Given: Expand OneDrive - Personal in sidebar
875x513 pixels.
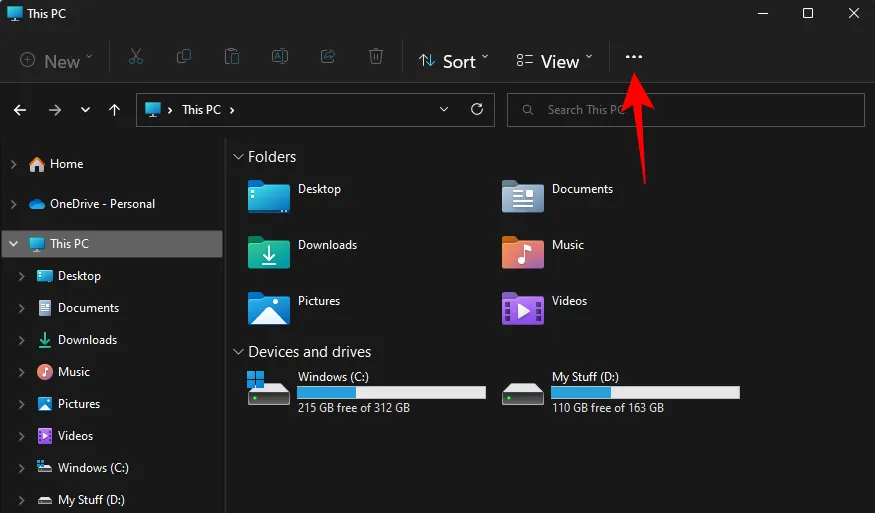Looking at the screenshot, I should point(13,204).
